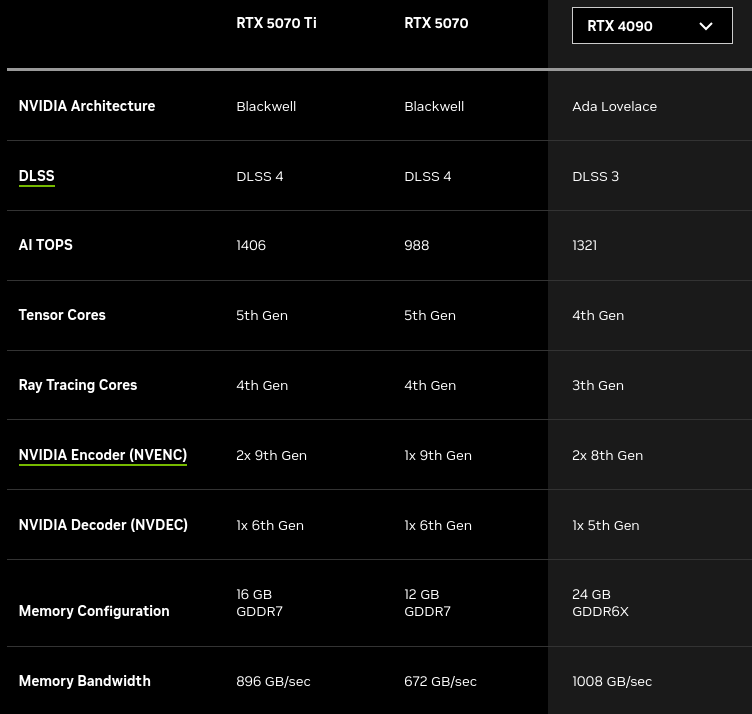Open the DLSS underlined link

[36, 176]
